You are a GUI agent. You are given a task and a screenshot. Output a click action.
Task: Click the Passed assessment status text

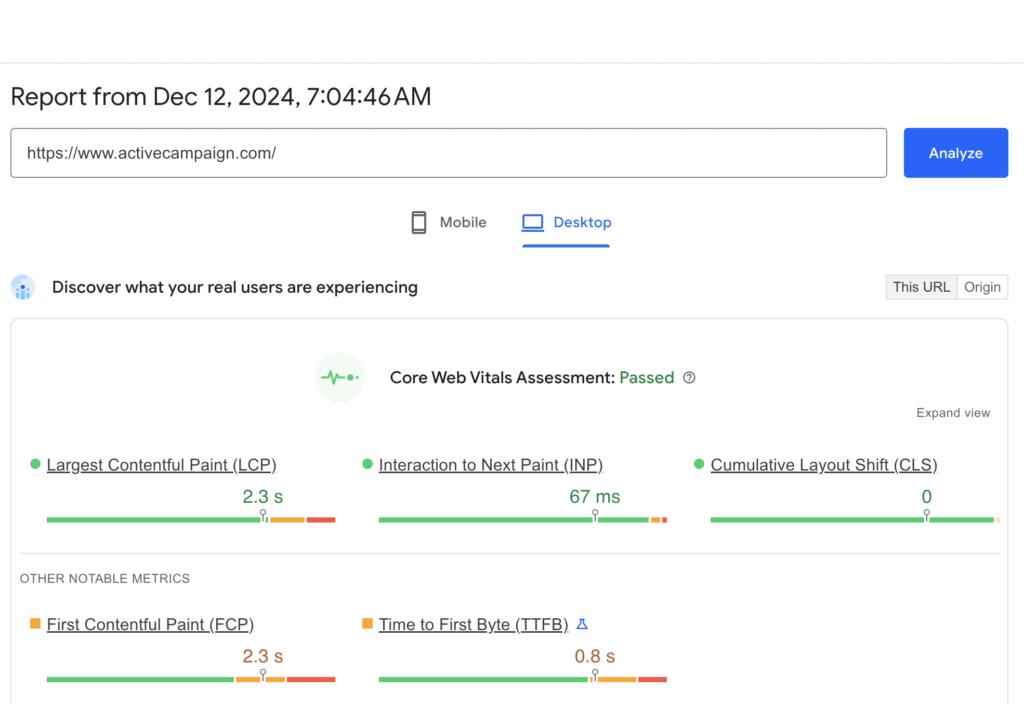647,377
